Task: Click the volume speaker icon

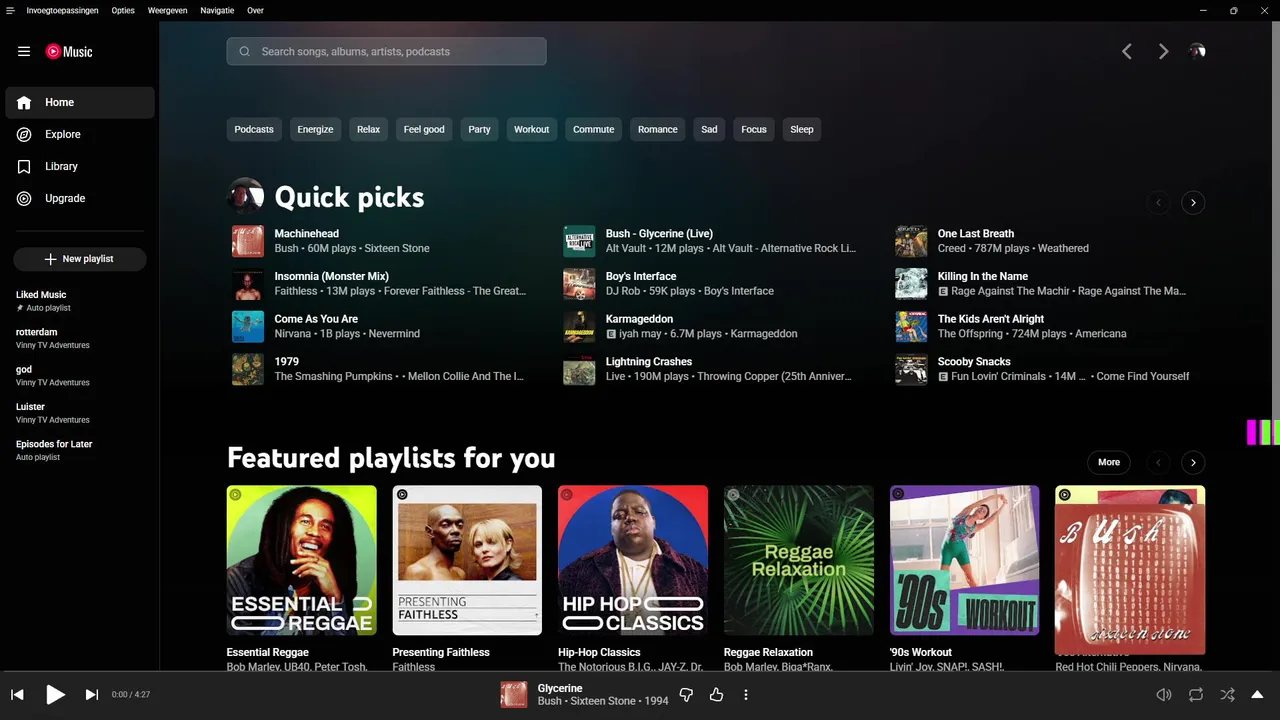Action: [1164, 694]
